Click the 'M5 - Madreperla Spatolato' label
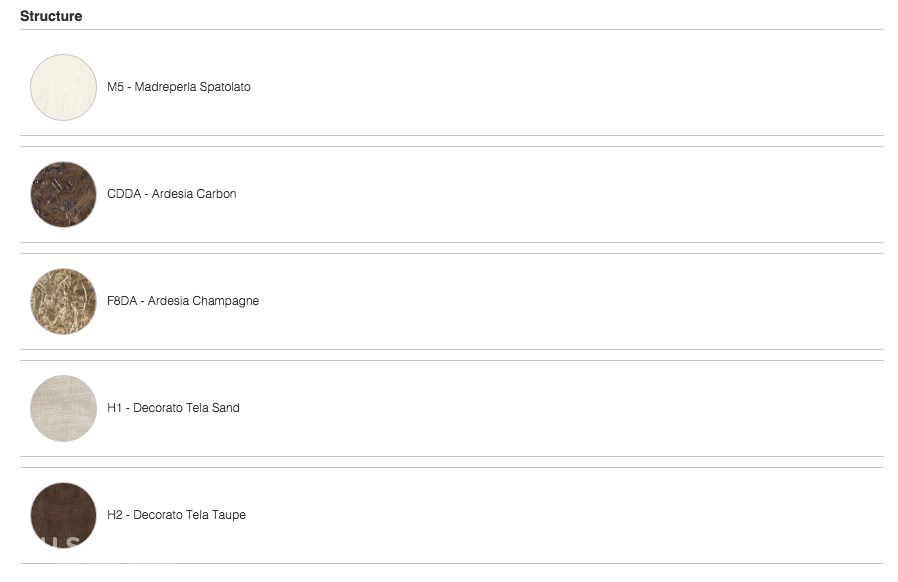 click(x=179, y=87)
